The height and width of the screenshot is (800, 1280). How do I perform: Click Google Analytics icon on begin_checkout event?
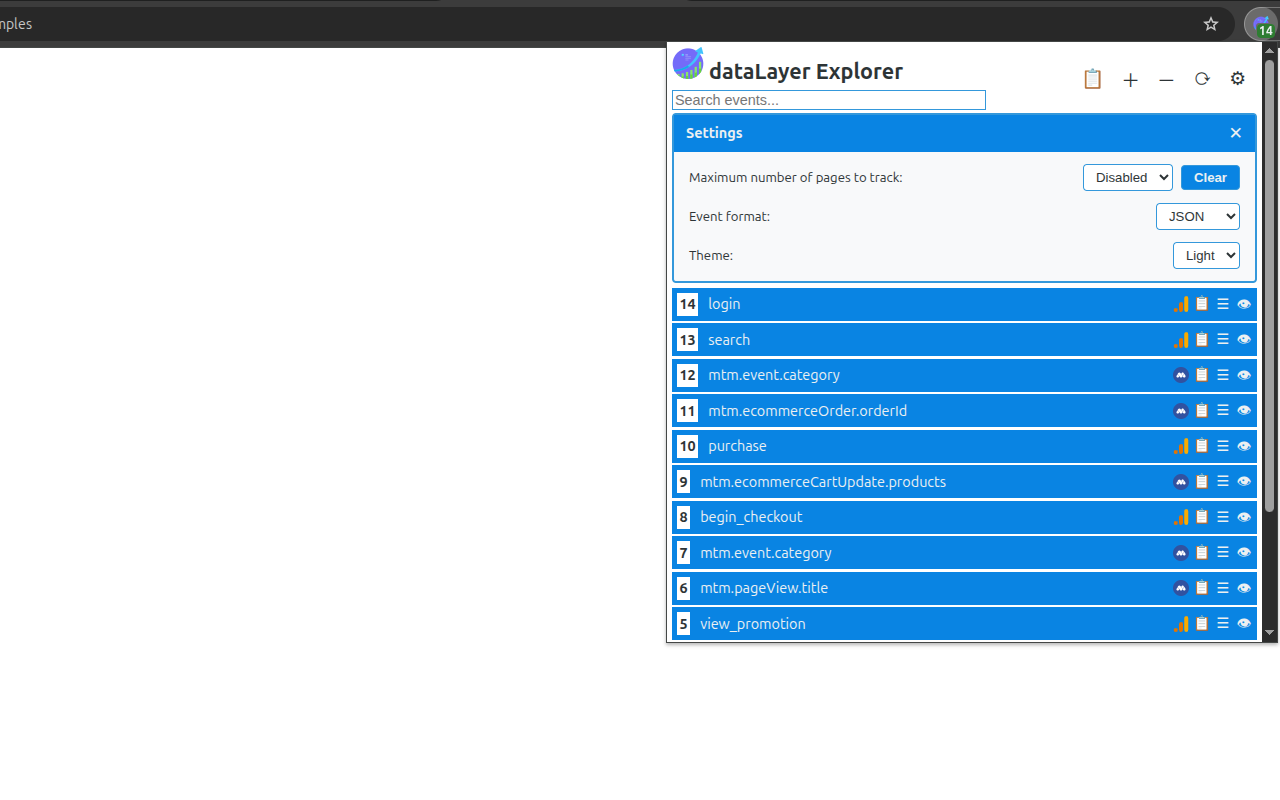[1181, 517]
